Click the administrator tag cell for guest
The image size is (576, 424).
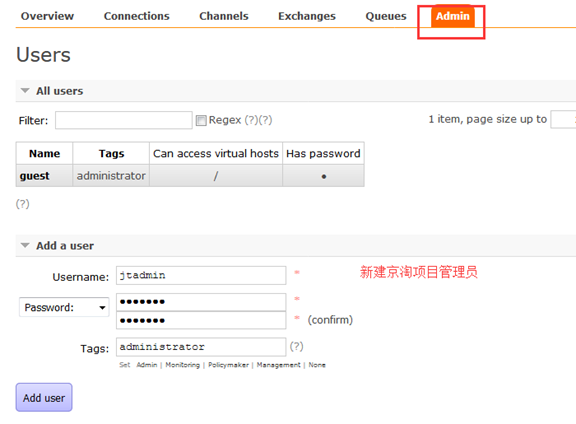(x=111, y=176)
